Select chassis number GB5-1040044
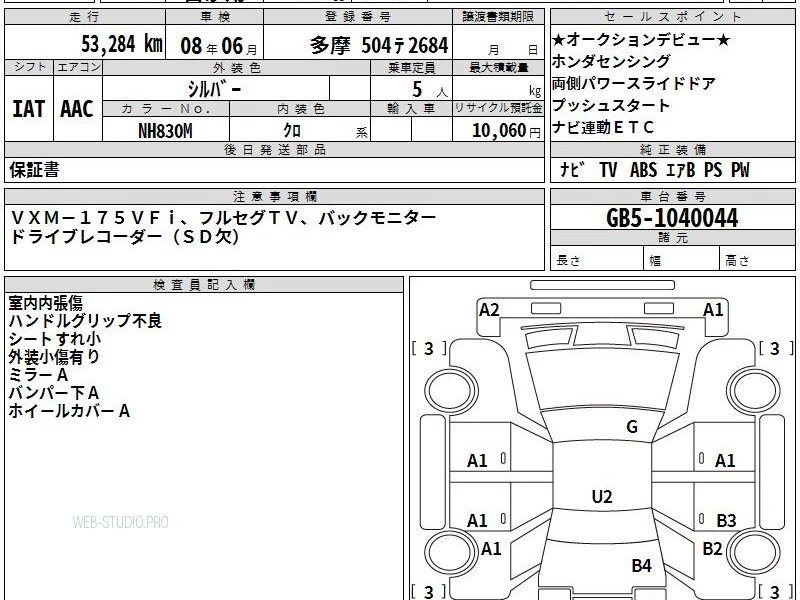This screenshot has height=600, width=800. point(672,218)
